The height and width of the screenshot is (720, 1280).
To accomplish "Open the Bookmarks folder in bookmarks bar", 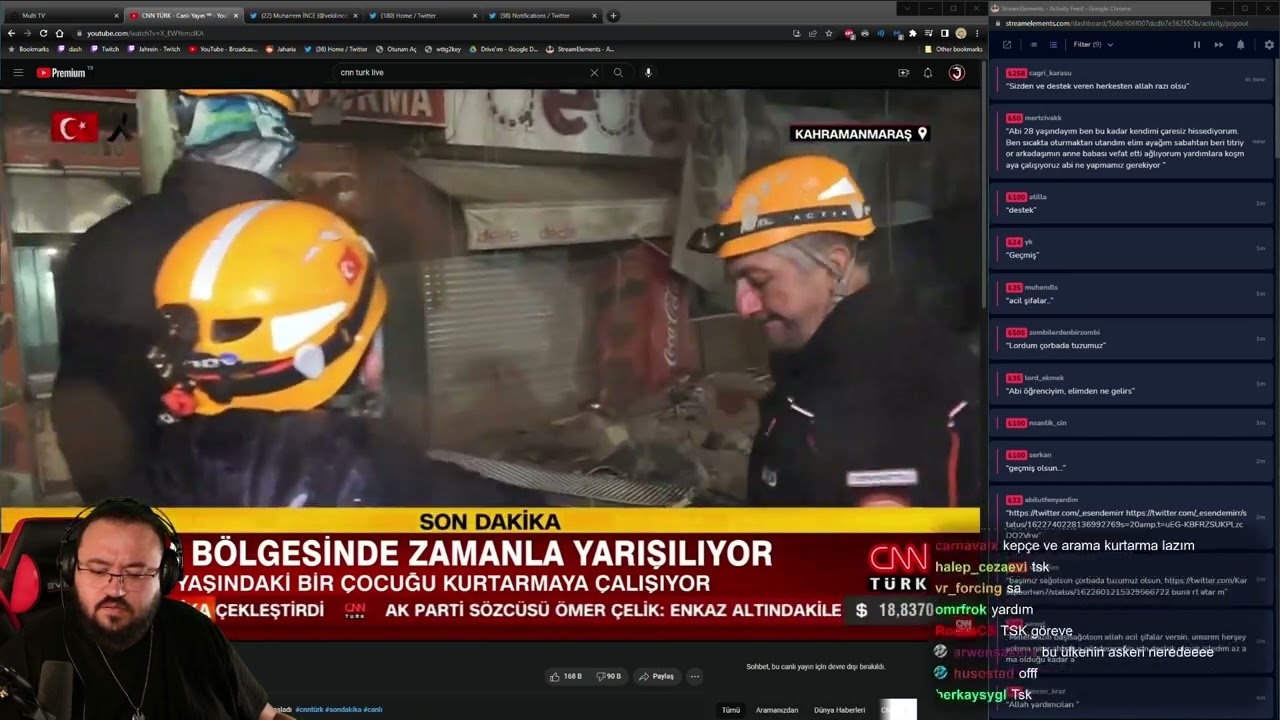I will click(x=28, y=49).
